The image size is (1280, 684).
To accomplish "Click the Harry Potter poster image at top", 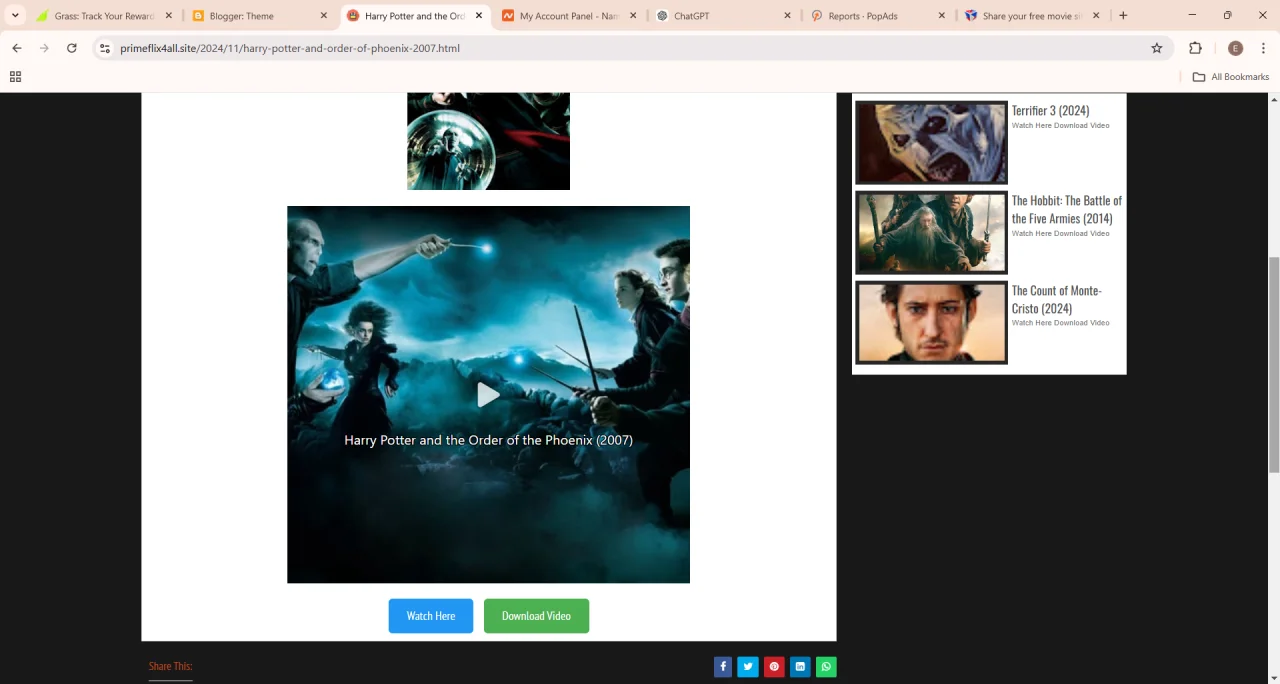I will coord(488,141).
